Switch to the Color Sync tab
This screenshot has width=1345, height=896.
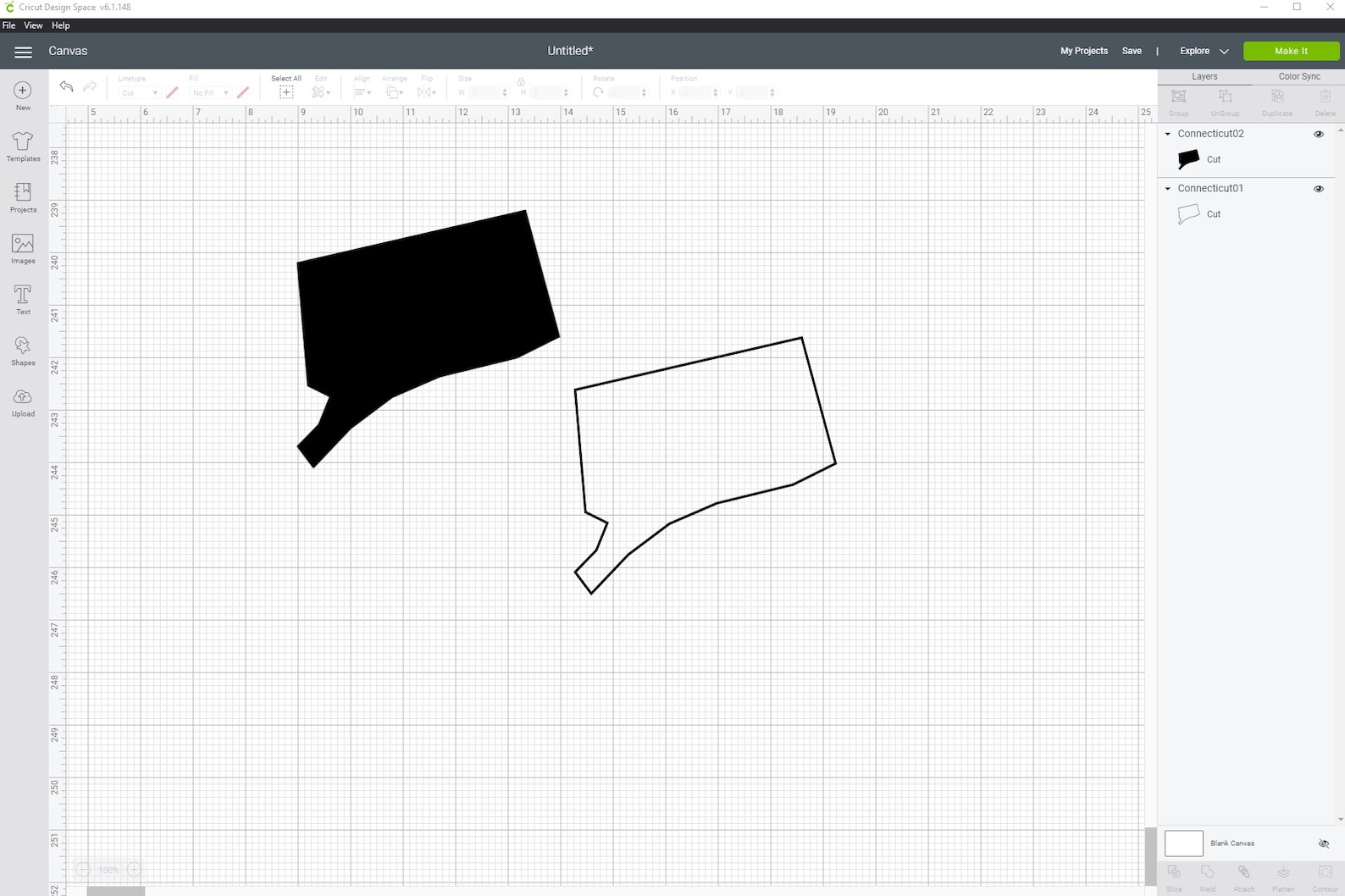pos(1299,76)
